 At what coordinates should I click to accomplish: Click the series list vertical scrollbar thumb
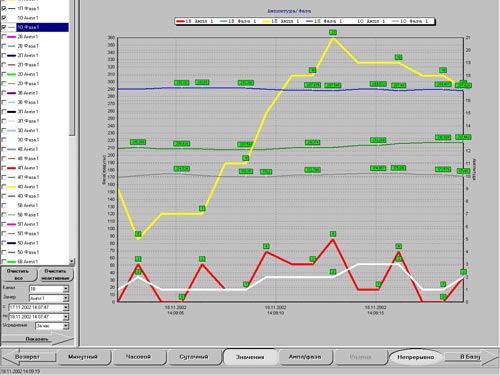point(72,67)
